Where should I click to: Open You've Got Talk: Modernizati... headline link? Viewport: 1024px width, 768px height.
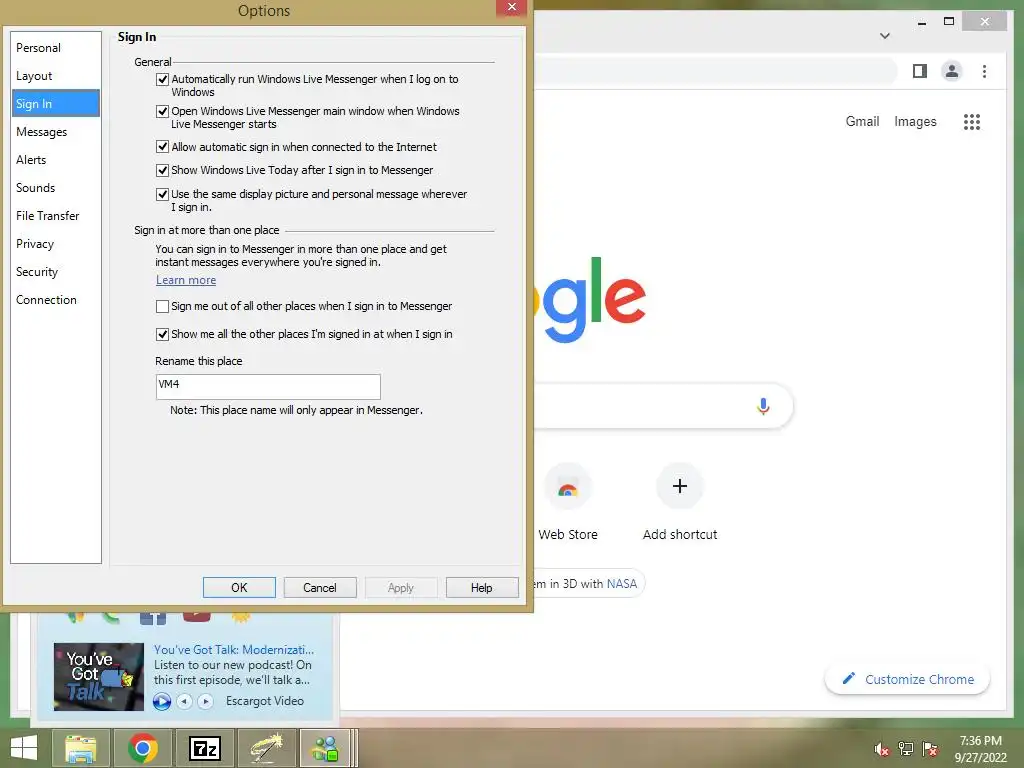coord(234,650)
